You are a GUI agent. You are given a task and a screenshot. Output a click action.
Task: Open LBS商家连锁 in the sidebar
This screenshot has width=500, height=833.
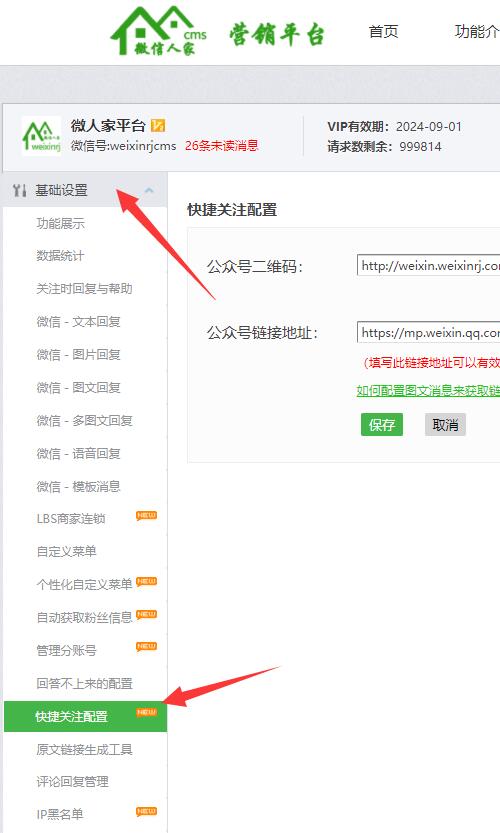pyautogui.click(x=71, y=518)
